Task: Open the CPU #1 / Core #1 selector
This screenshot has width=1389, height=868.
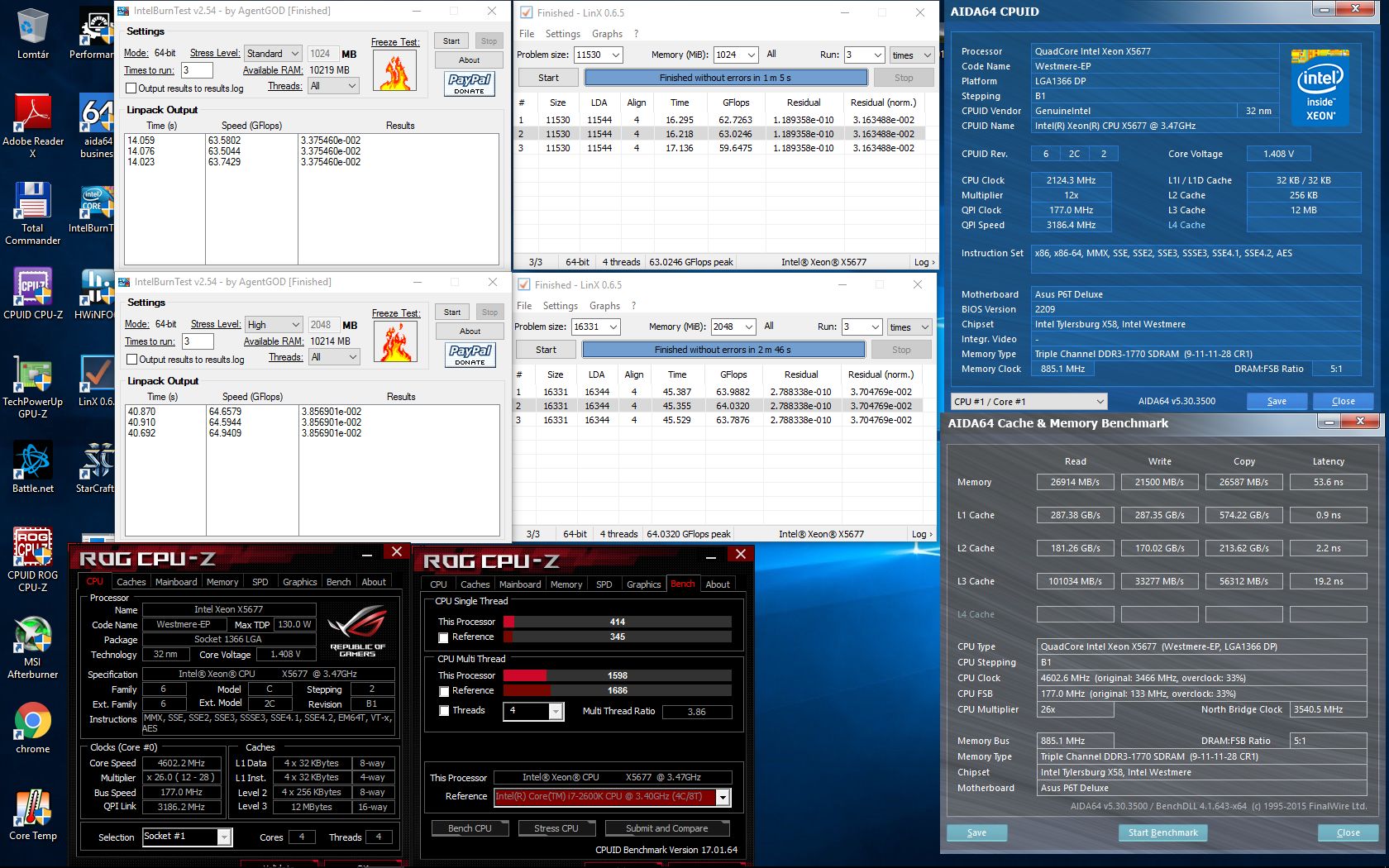Action: click(x=1029, y=402)
